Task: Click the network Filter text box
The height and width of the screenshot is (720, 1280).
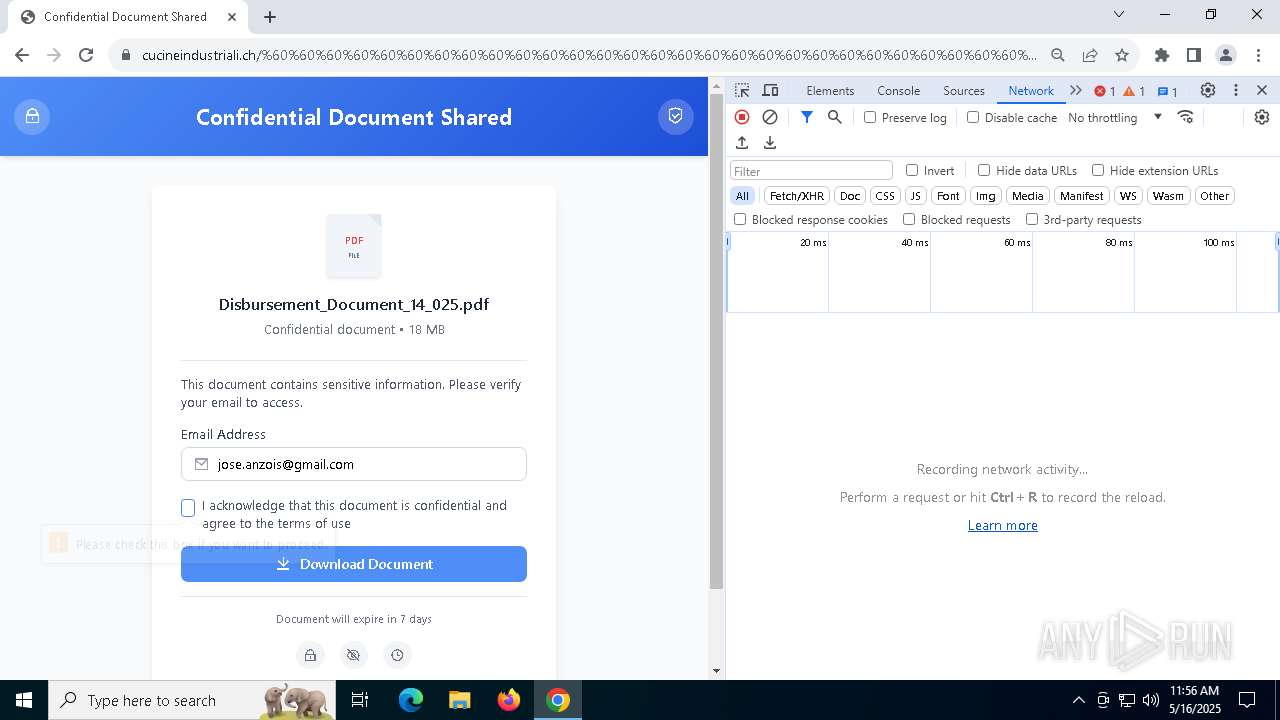Action: click(811, 171)
